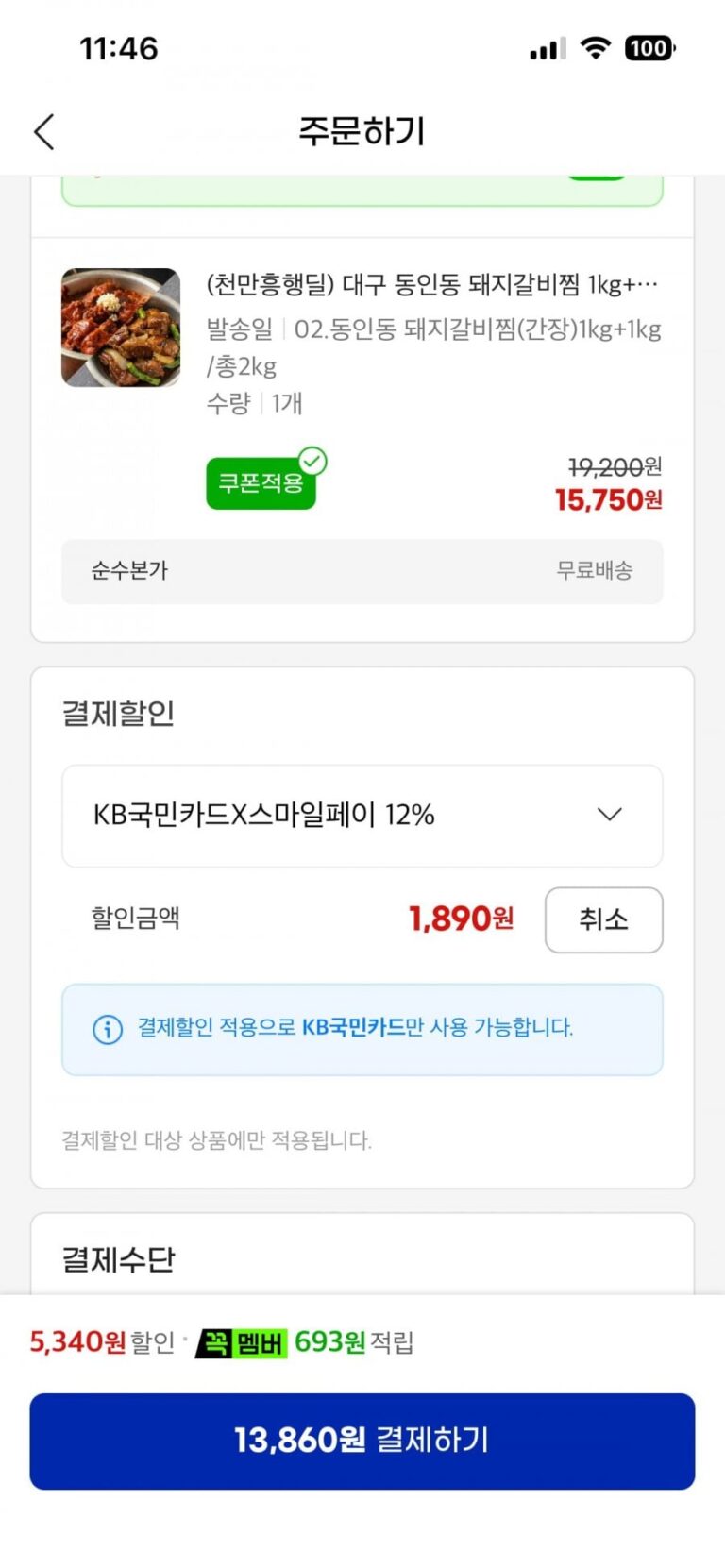Tap the info icon in blue notice
The width and height of the screenshot is (725, 1568).
pos(108,1029)
